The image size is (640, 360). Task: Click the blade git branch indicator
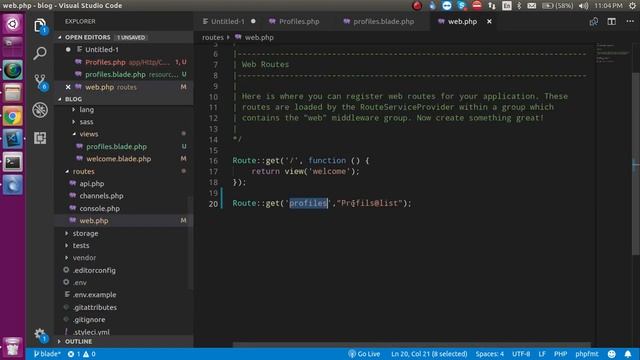click(x=47, y=354)
